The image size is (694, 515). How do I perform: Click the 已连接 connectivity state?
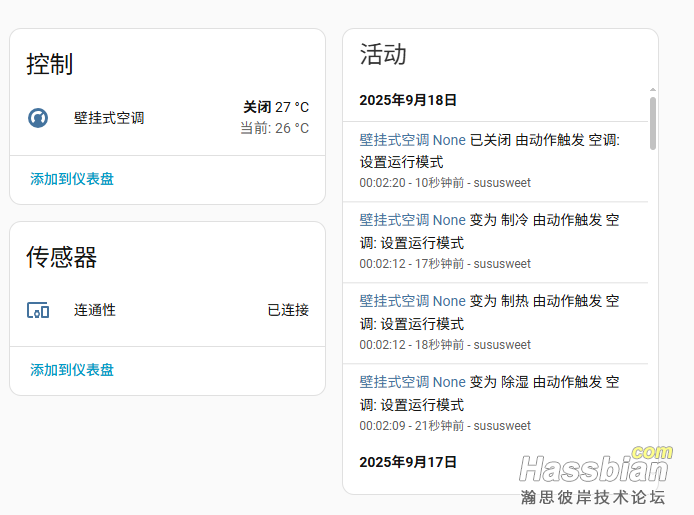tap(288, 310)
